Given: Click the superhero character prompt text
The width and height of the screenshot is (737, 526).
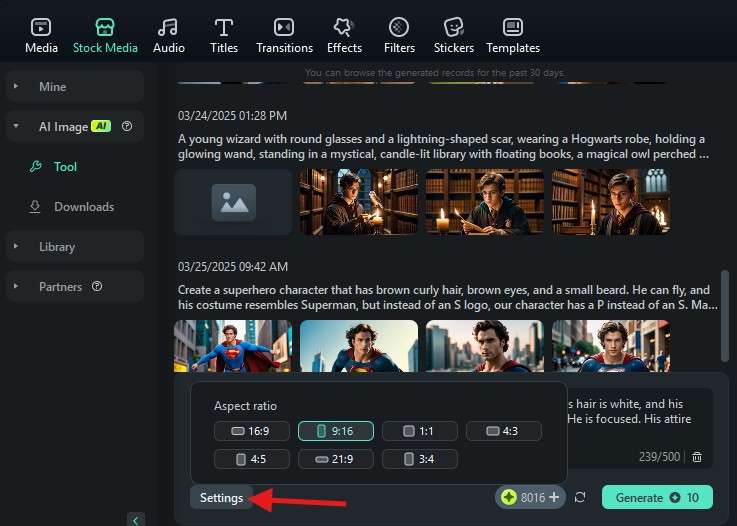Looking at the screenshot, I should pyautogui.click(x=447, y=297).
